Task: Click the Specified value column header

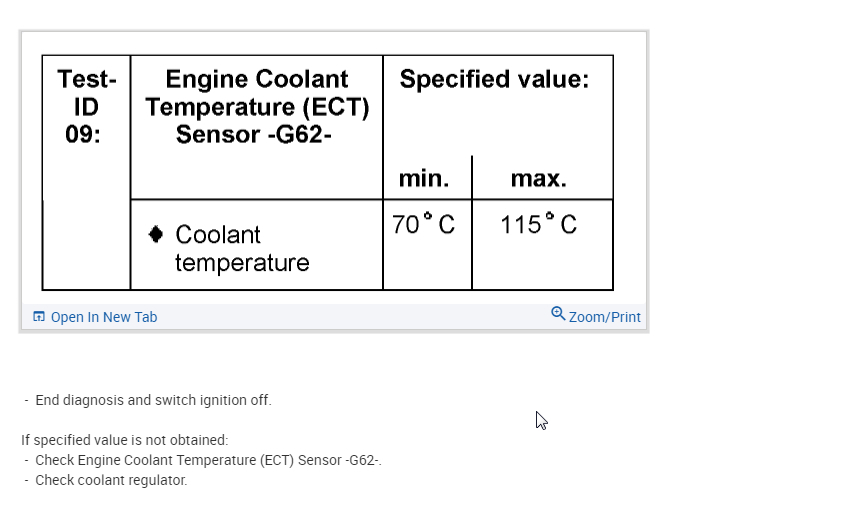Action: pyautogui.click(x=494, y=80)
